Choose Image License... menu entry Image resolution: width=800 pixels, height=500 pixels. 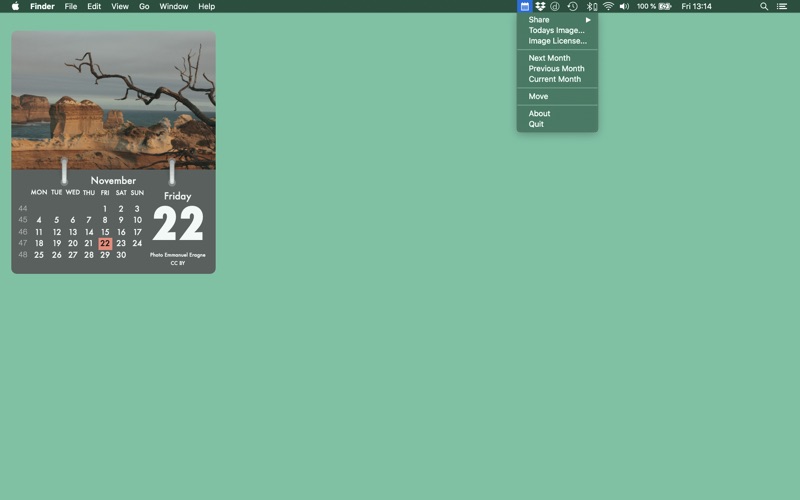coord(558,41)
